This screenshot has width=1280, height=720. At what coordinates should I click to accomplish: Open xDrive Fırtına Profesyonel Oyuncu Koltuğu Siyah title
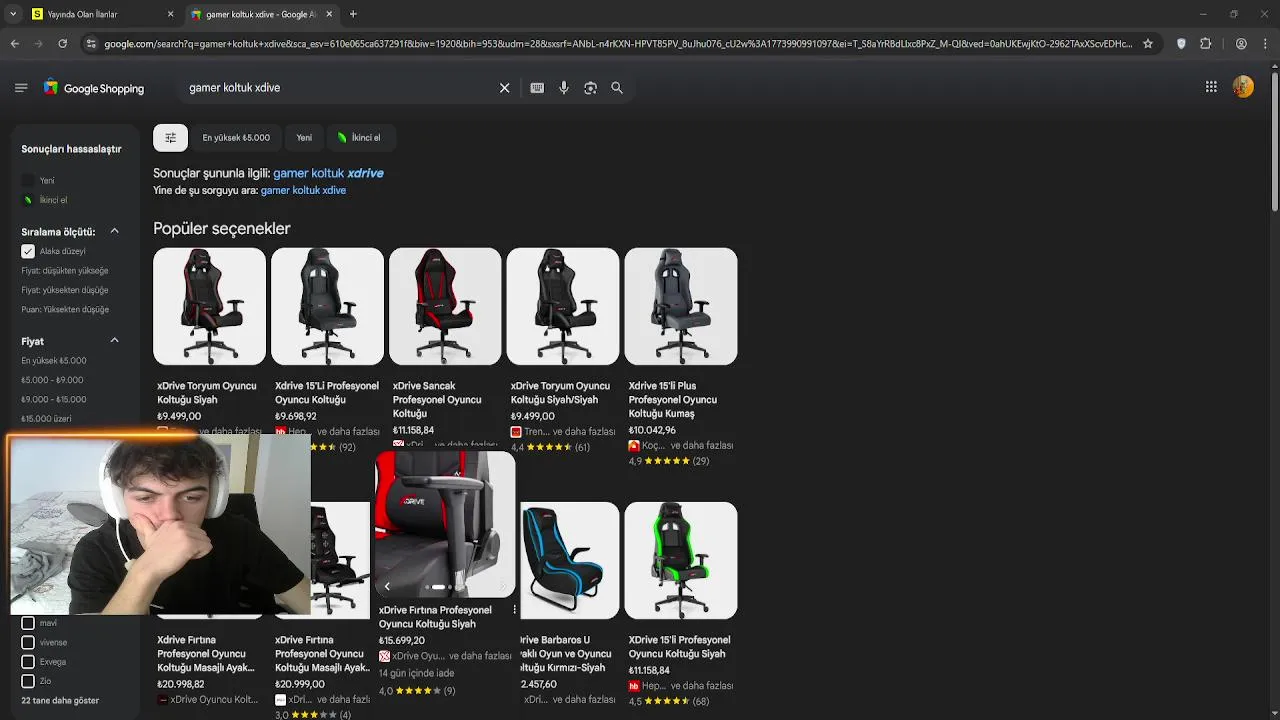435,617
